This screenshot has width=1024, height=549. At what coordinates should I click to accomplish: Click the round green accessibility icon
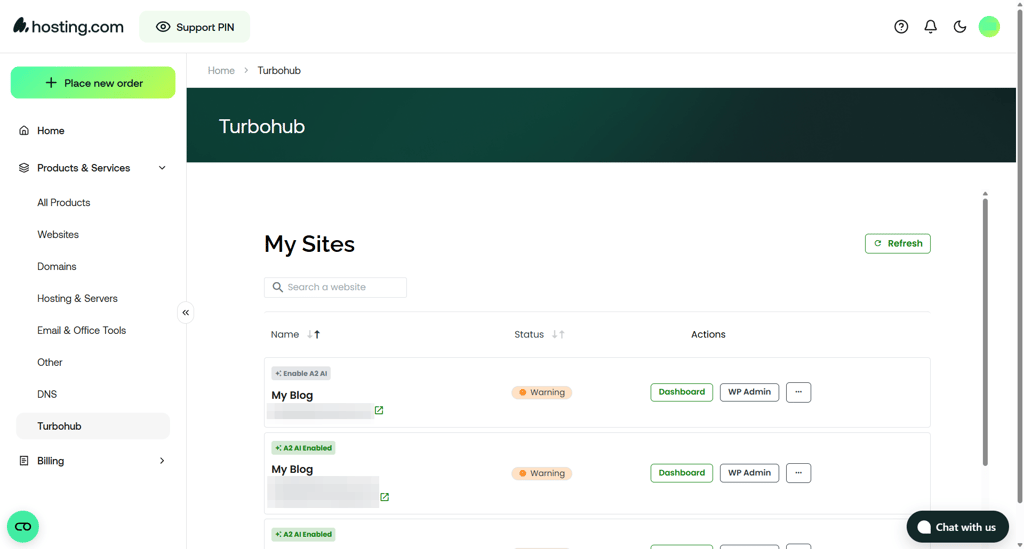coord(23,527)
